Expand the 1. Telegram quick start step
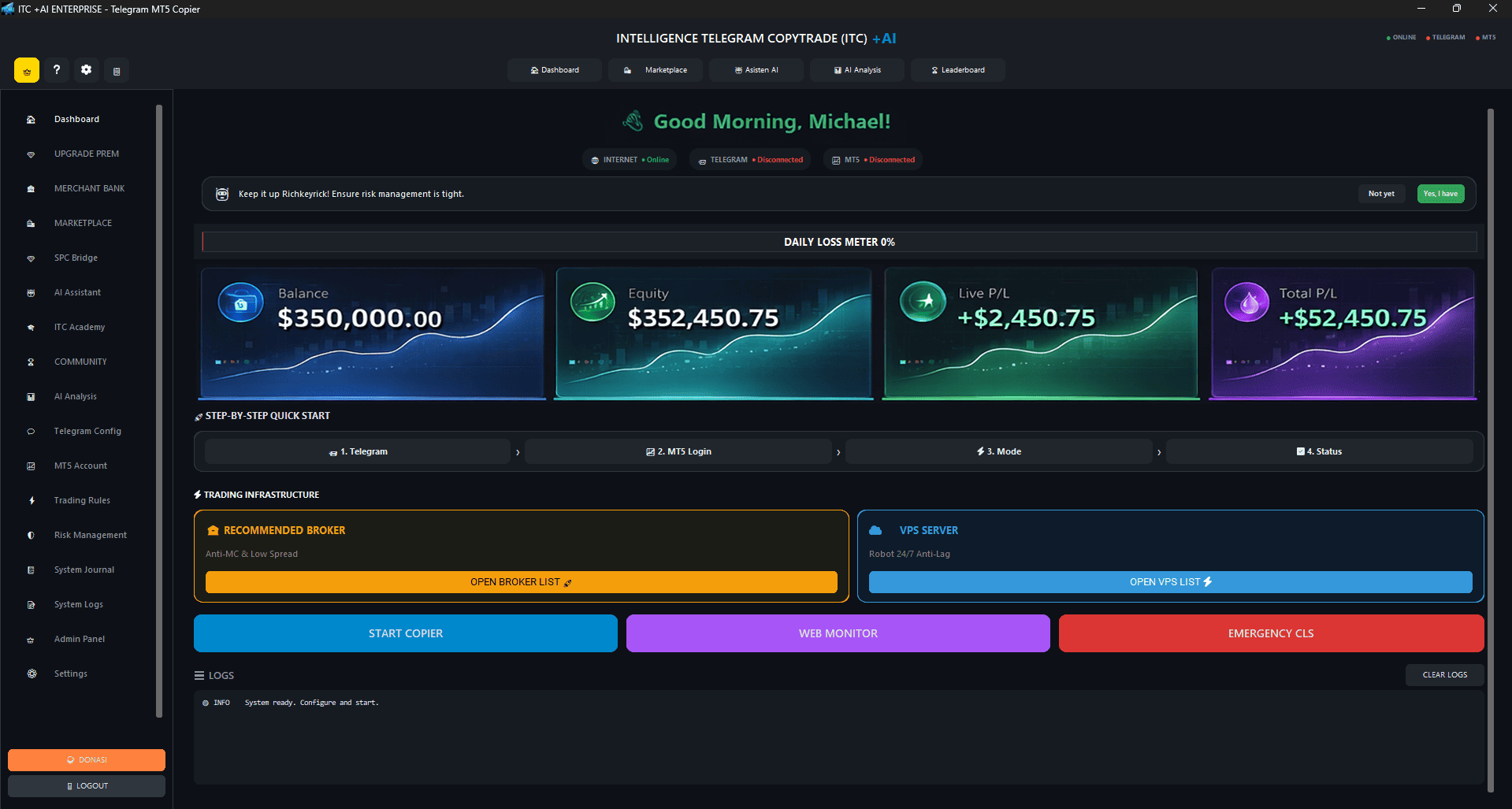Image resolution: width=1512 pixels, height=809 pixels. [x=358, y=451]
